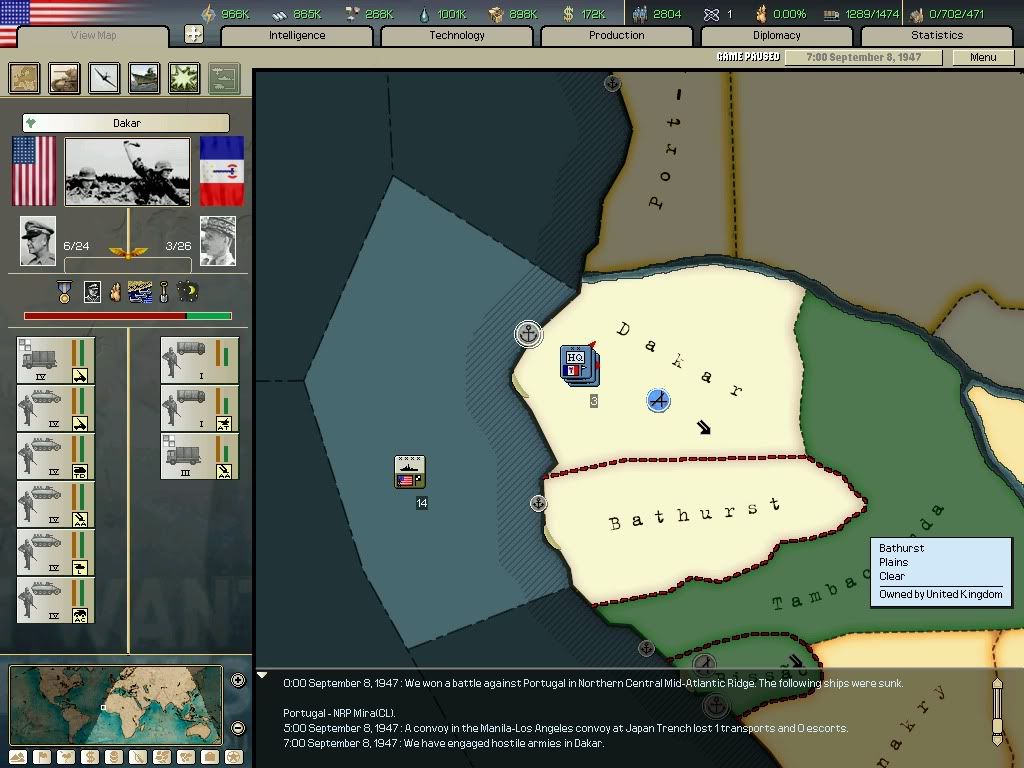
Task: Open the Technology tab
Action: [457, 35]
